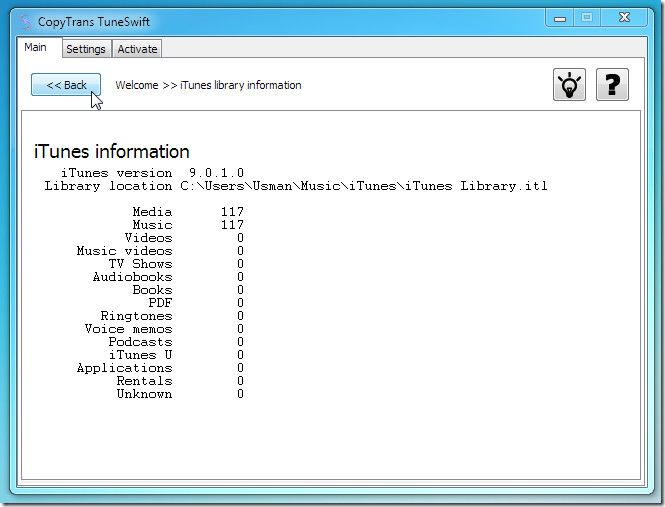Minimize the CopyTrans TuneSwift window

560,18
